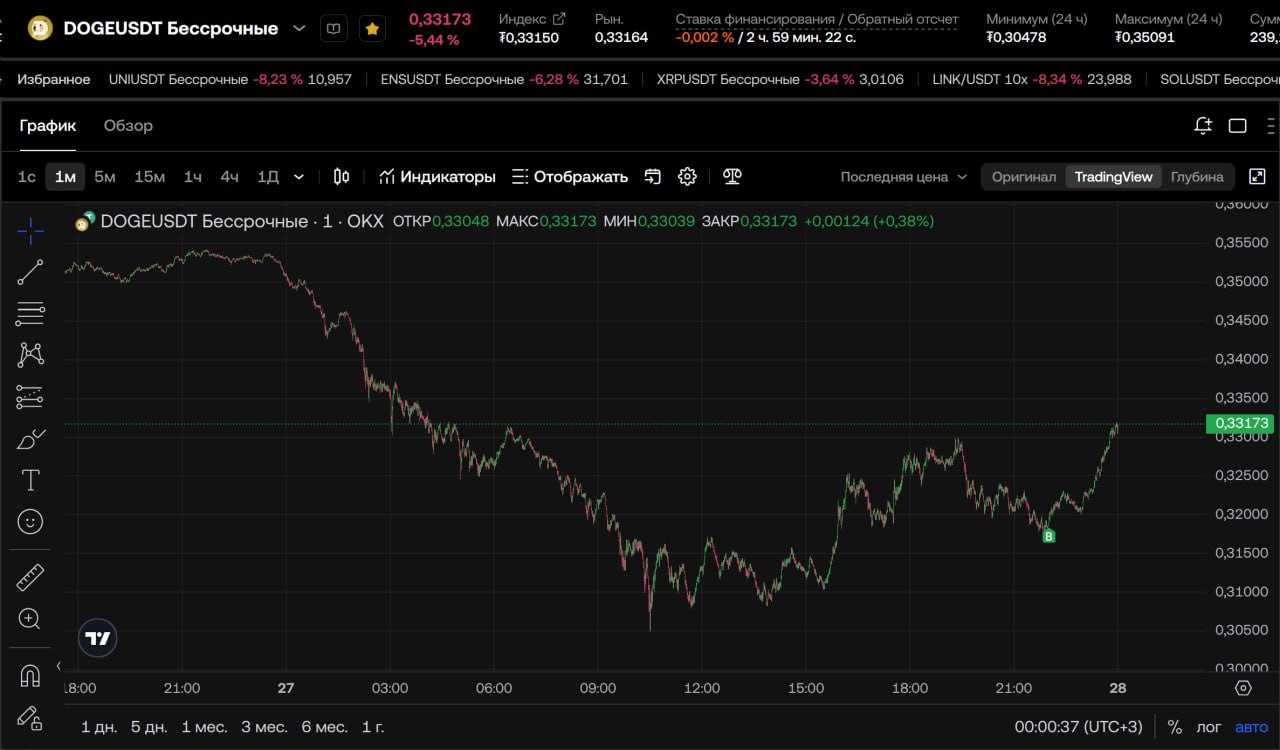Screen dimensions: 1280x750
Task: Click the single-rectangle layout icon
Action: pyautogui.click(x=1238, y=126)
